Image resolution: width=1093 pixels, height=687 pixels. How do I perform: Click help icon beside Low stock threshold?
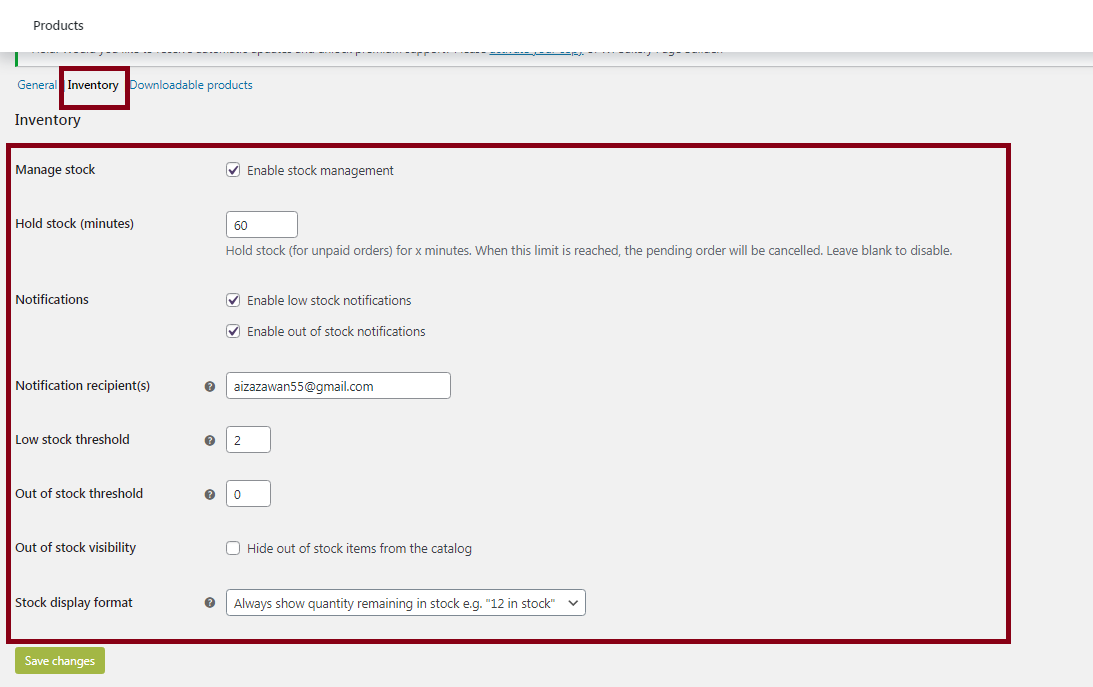pyautogui.click(x=210, y=440)
